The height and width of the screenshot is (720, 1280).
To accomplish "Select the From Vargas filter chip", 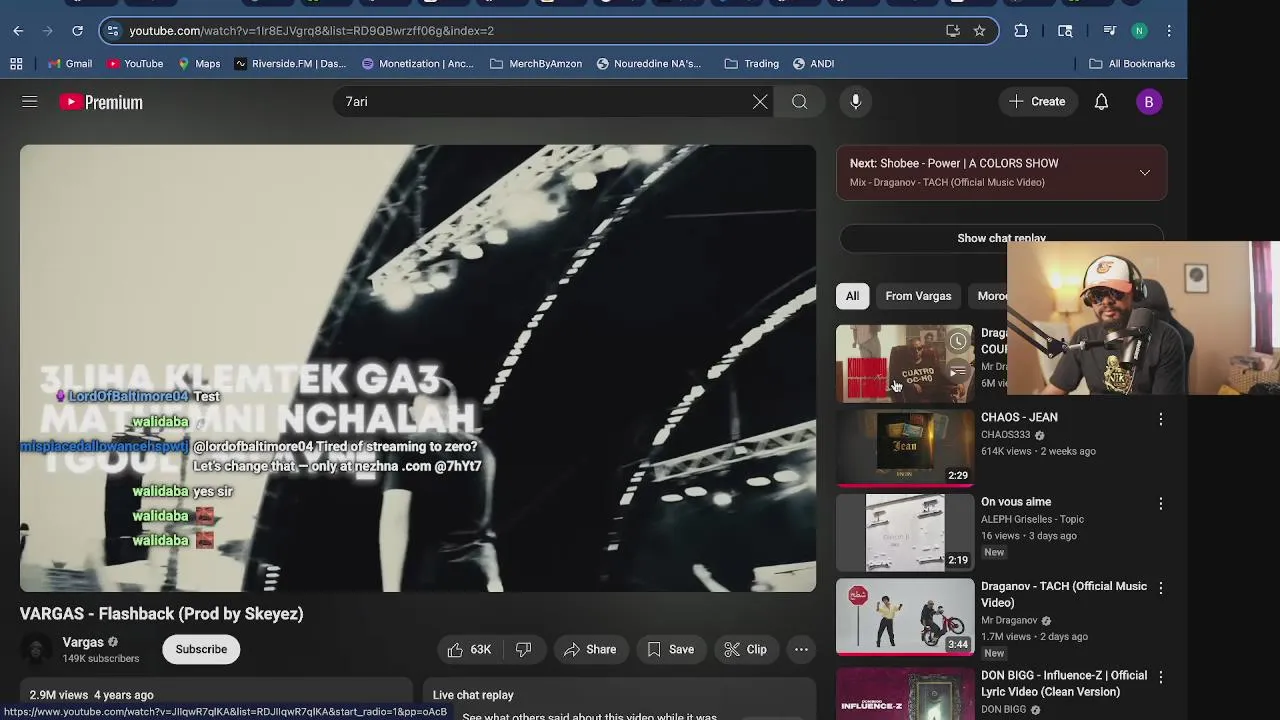I will (918, 296).
